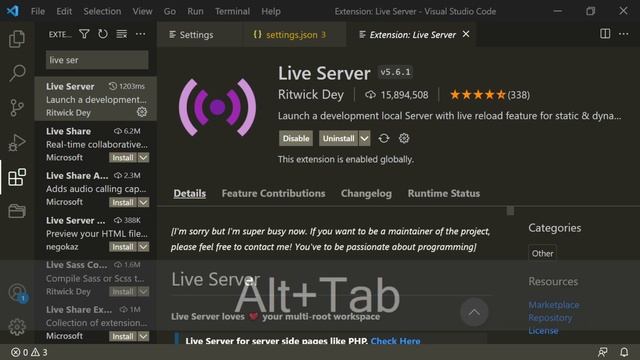Open the Go menu
This screenshot has height=360, width=640.
(170, 11)
